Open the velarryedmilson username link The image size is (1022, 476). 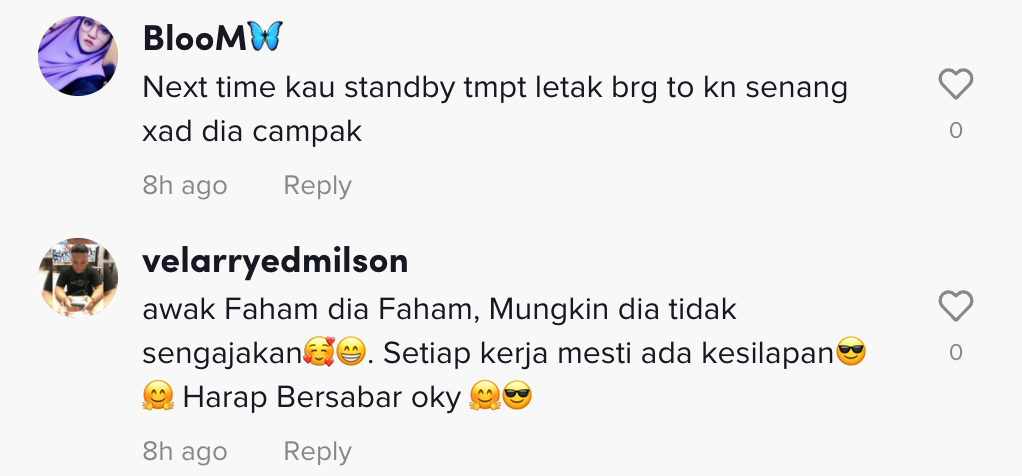coord(275,261)
